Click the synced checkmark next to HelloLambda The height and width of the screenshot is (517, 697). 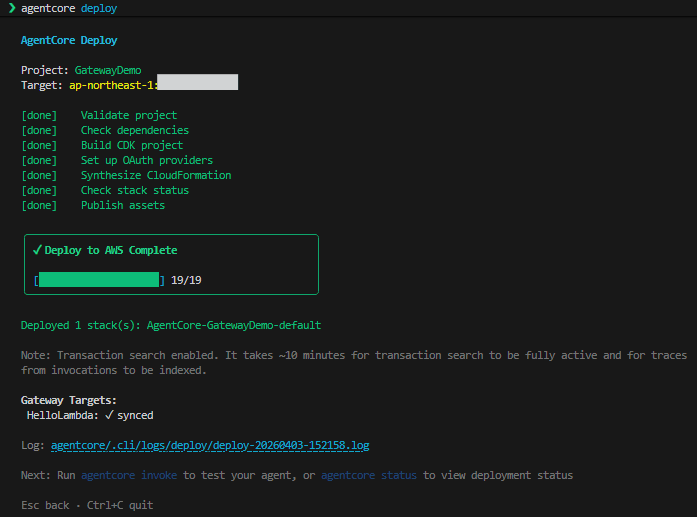pyautogui.click(x=110, y=415)
